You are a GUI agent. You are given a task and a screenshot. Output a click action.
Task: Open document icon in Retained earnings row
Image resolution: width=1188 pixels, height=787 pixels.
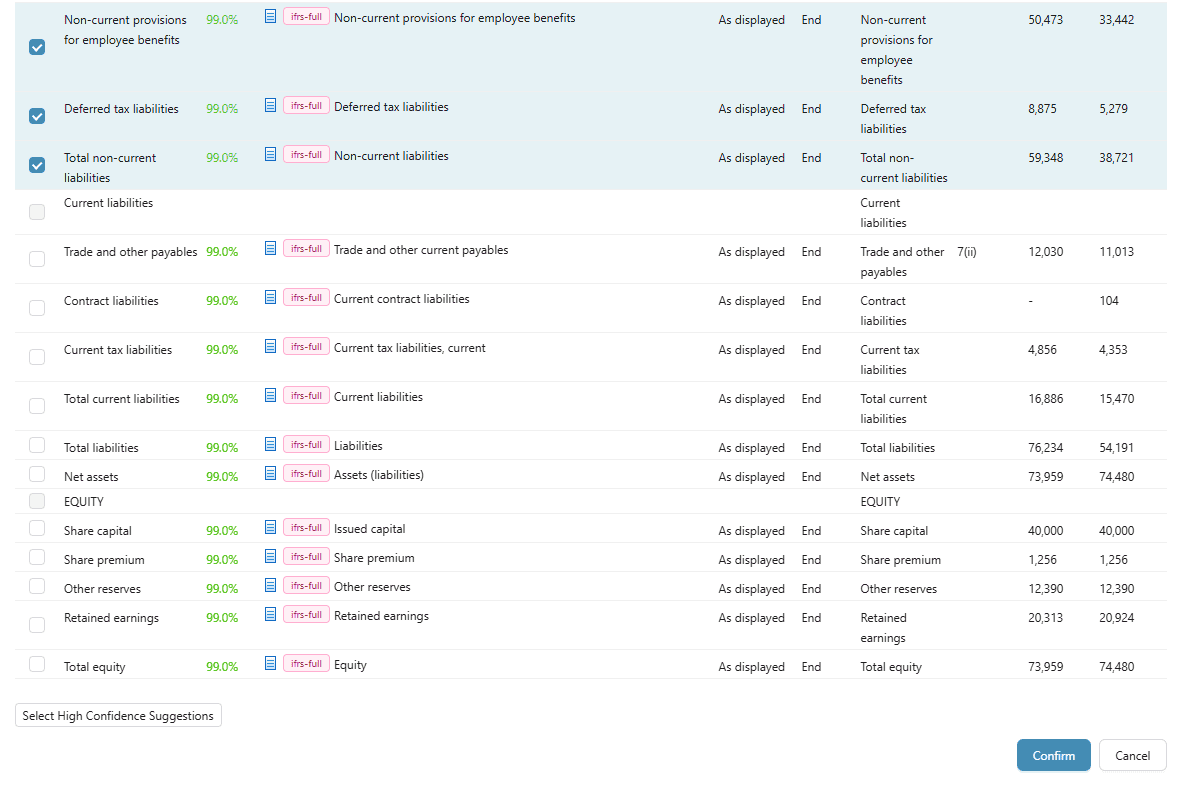coord(270,614)
